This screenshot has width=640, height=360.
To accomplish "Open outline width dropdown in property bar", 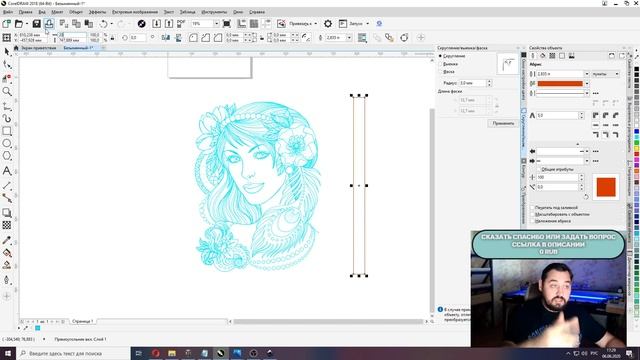I will [x=349, y=38].
